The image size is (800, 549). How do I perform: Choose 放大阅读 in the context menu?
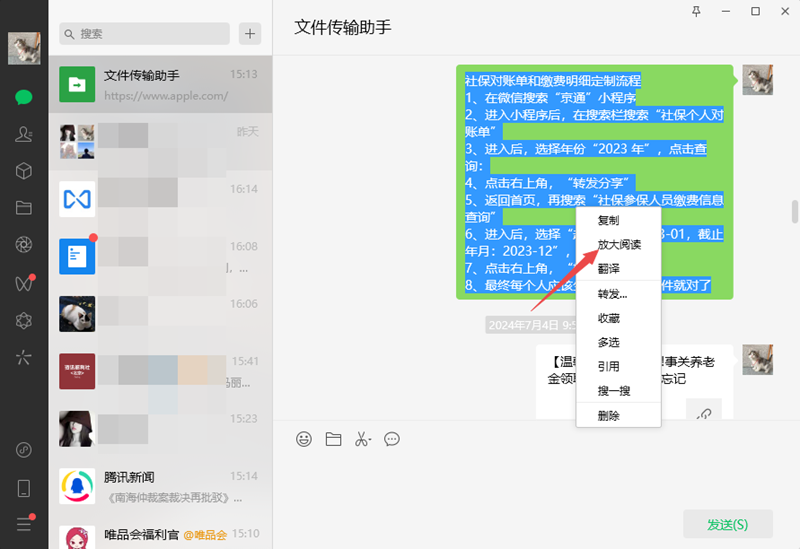pyautogui.click(x=619, y=244)
